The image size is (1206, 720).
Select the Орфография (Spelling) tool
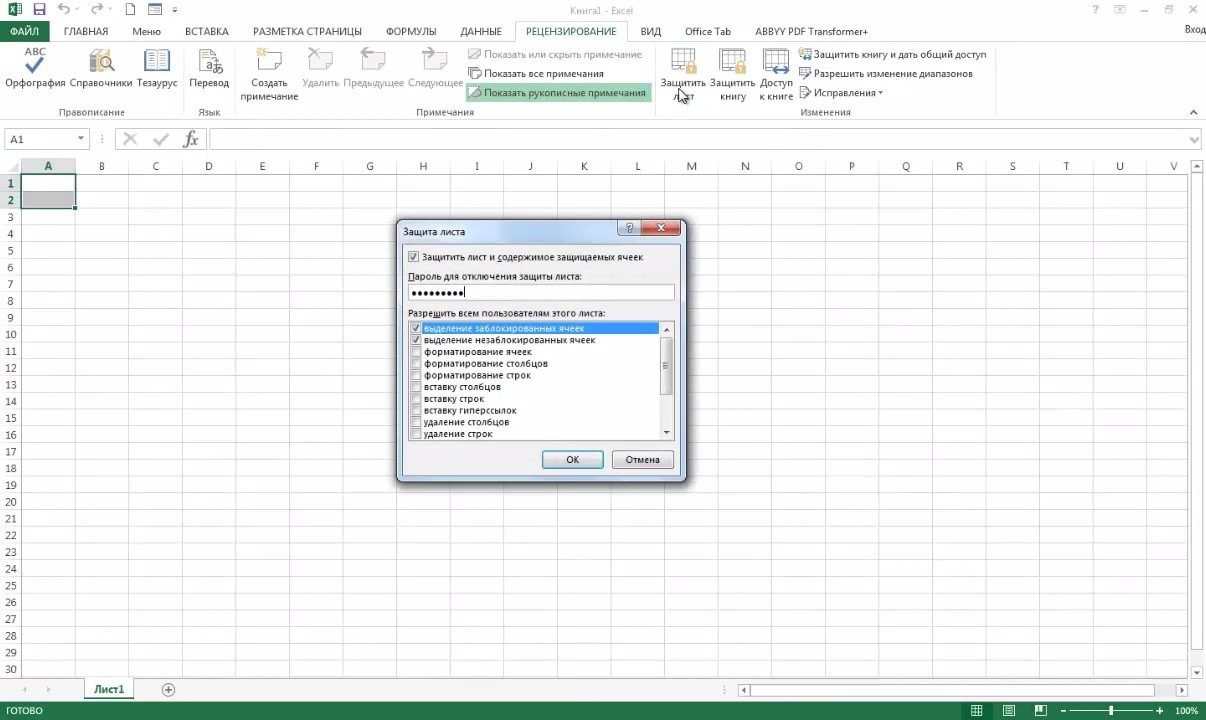click(x=33, y=70)
